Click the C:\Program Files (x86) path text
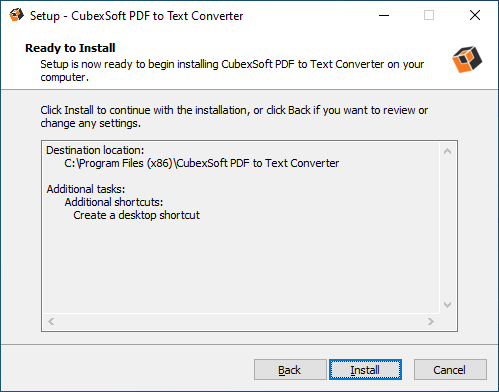Image resolution: width=499 pixels, height=392 pixels. [201, 163]
